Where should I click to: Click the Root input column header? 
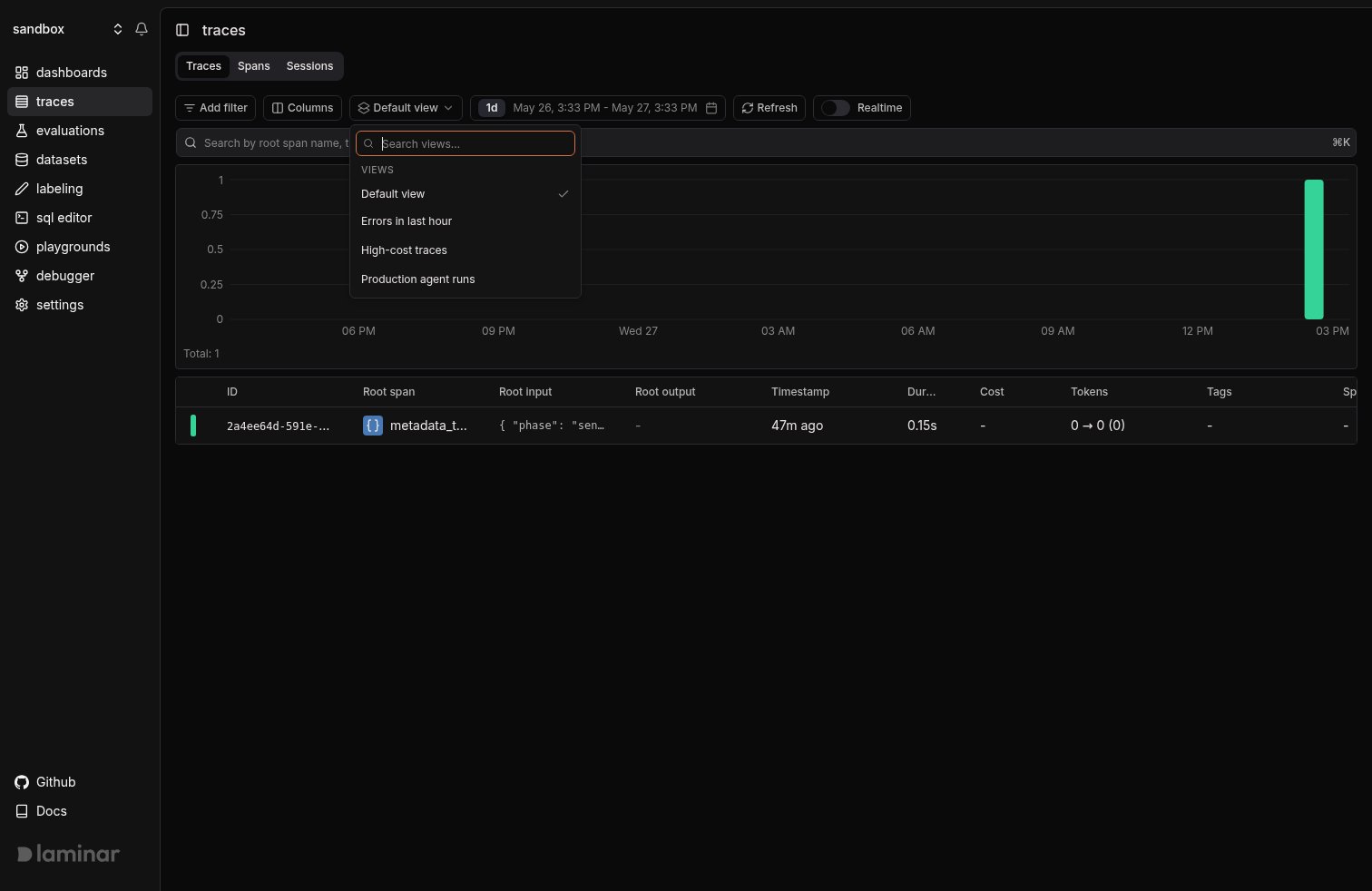click(x=525, y=392)
